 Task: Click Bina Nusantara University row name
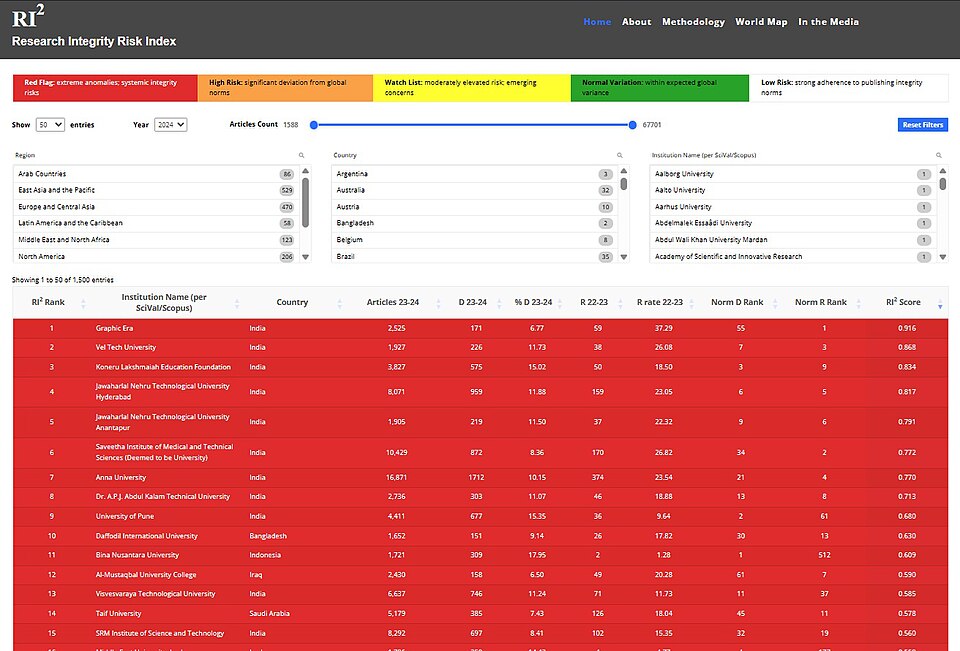coord(137,555)
